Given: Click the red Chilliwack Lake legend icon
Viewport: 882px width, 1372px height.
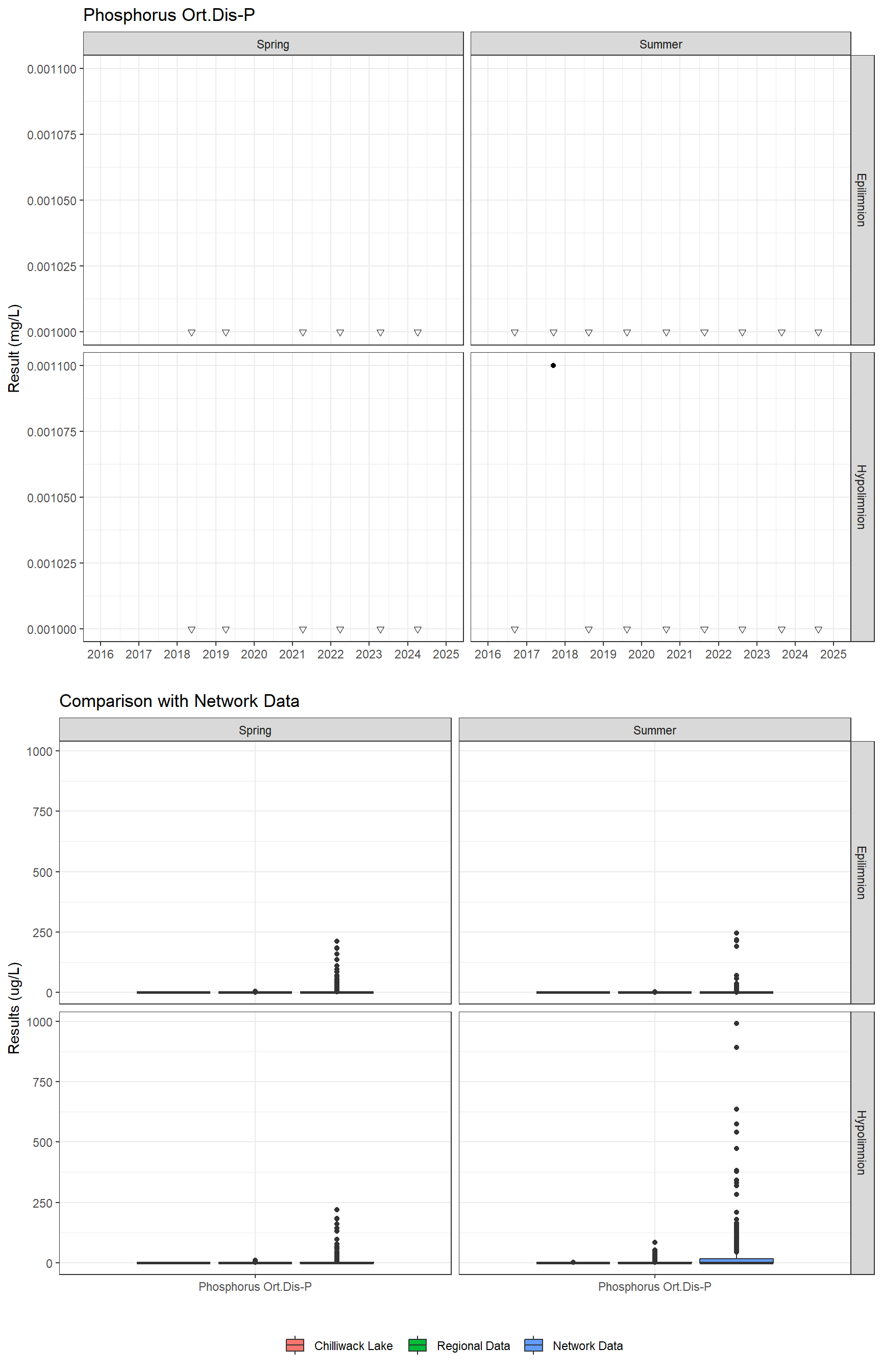Looking at the screenshot, I should click(x=295, y=1345).
